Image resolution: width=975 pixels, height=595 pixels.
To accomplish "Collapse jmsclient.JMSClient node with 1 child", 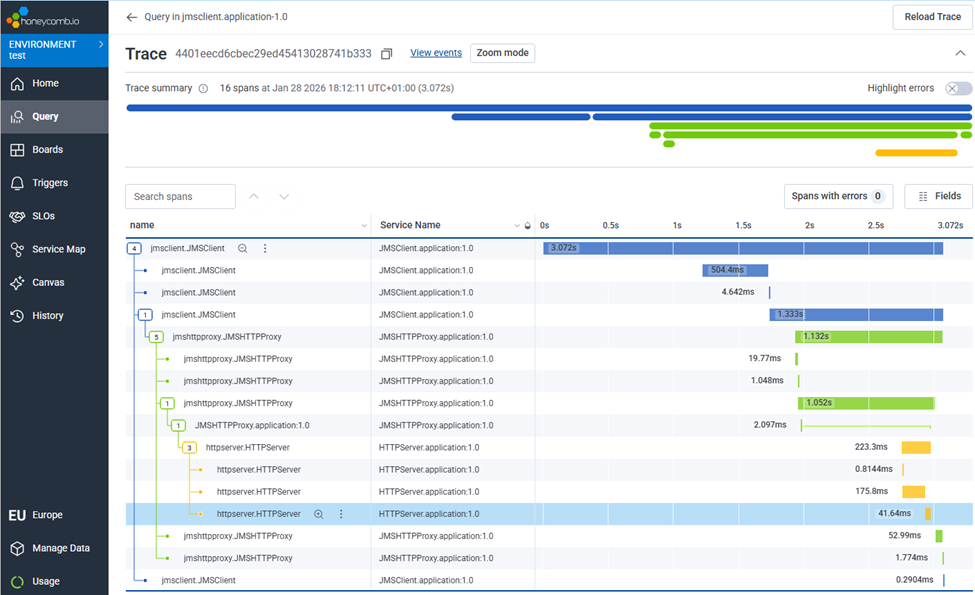I will (x=145, y=315).
